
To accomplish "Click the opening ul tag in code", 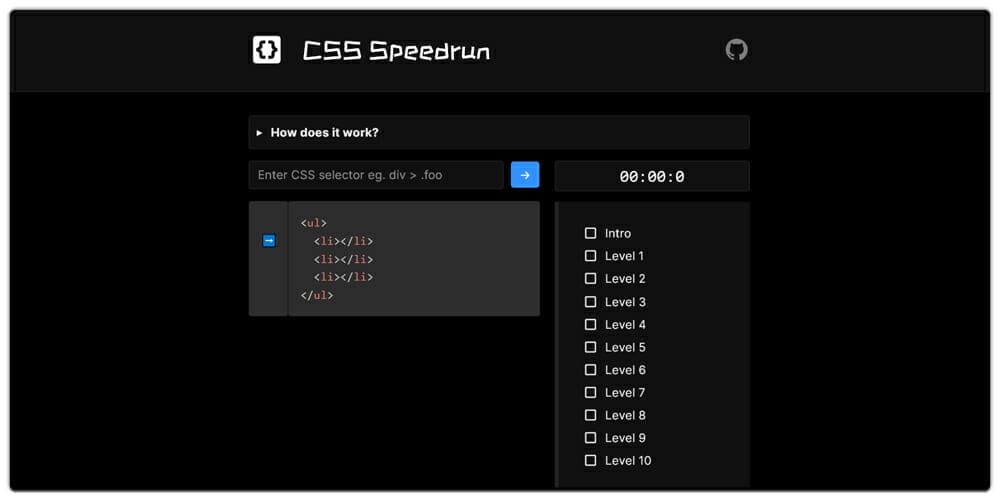I will [x=314, y=223].
